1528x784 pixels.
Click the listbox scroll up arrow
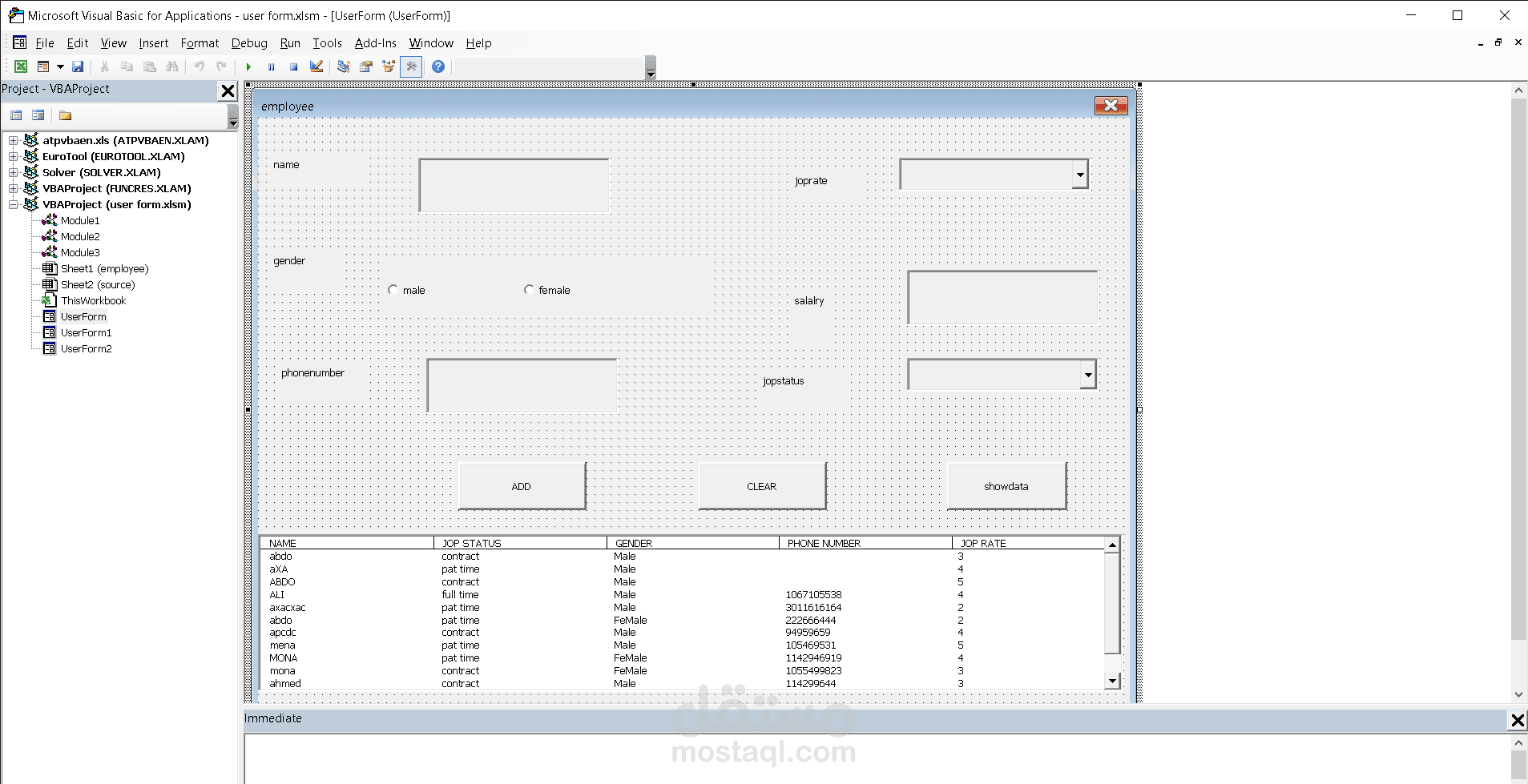click(1112, 545)
